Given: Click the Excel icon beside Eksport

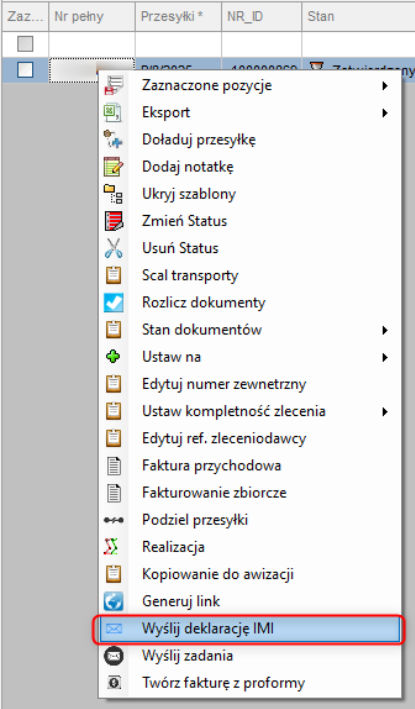Looking at the screenshot, I should pos(113,112).
